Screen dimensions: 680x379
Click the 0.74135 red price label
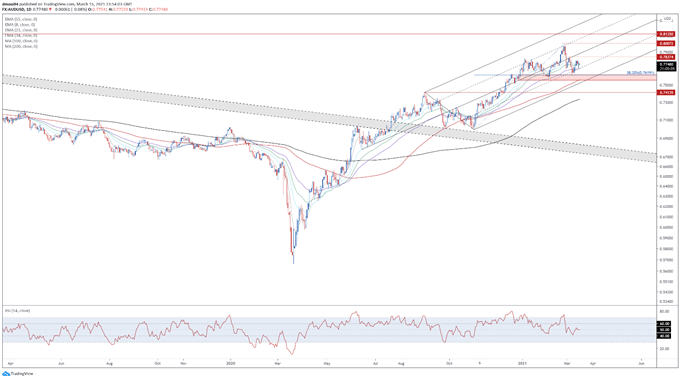[x=667, y=92]
